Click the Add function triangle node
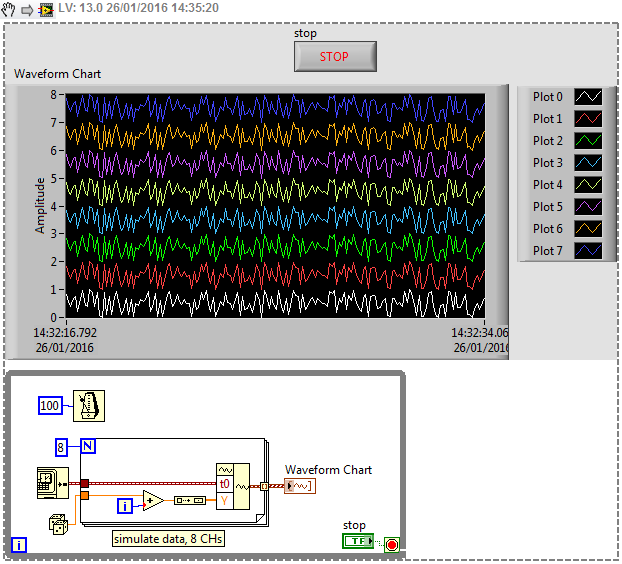 [153, 501]
